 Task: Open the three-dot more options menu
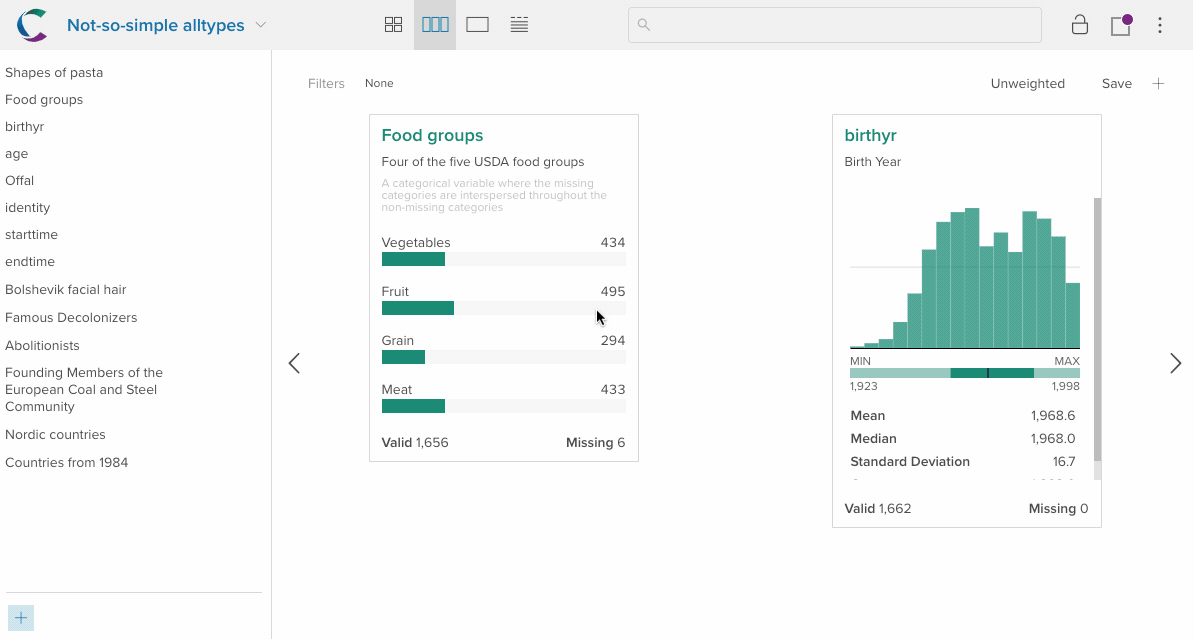[x=1160, y=25]
